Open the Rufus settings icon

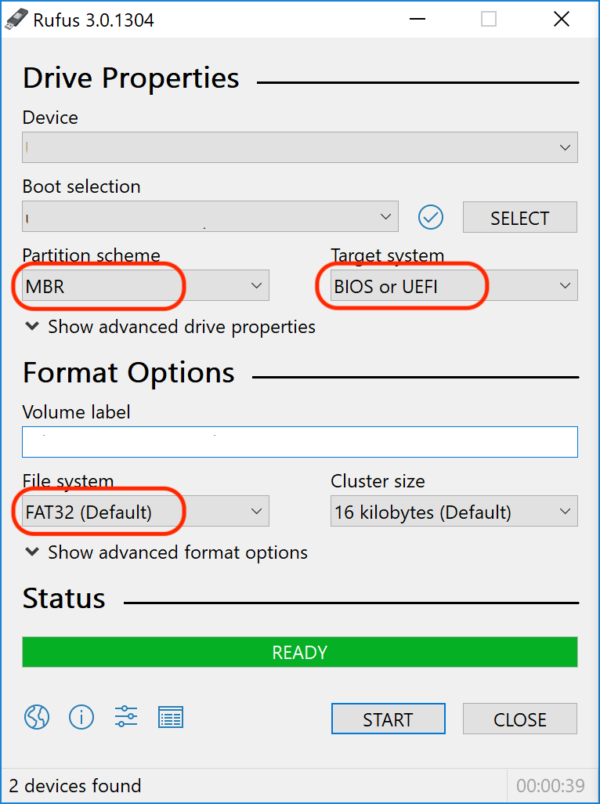tap(125, 717)
